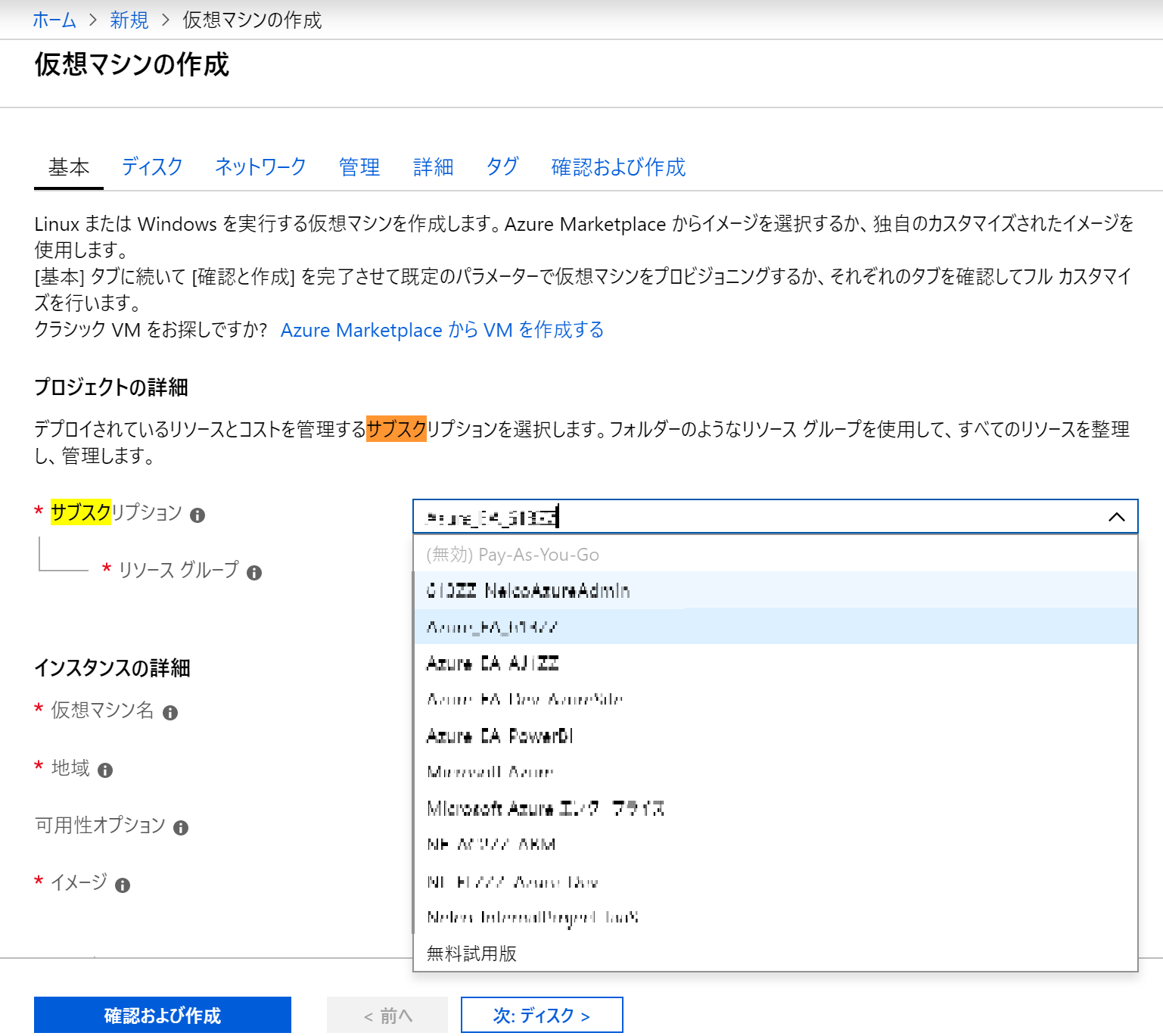Switch to the ディスク tab
This screenshot has height=1036, width=1163.
[x=152, y=166]
